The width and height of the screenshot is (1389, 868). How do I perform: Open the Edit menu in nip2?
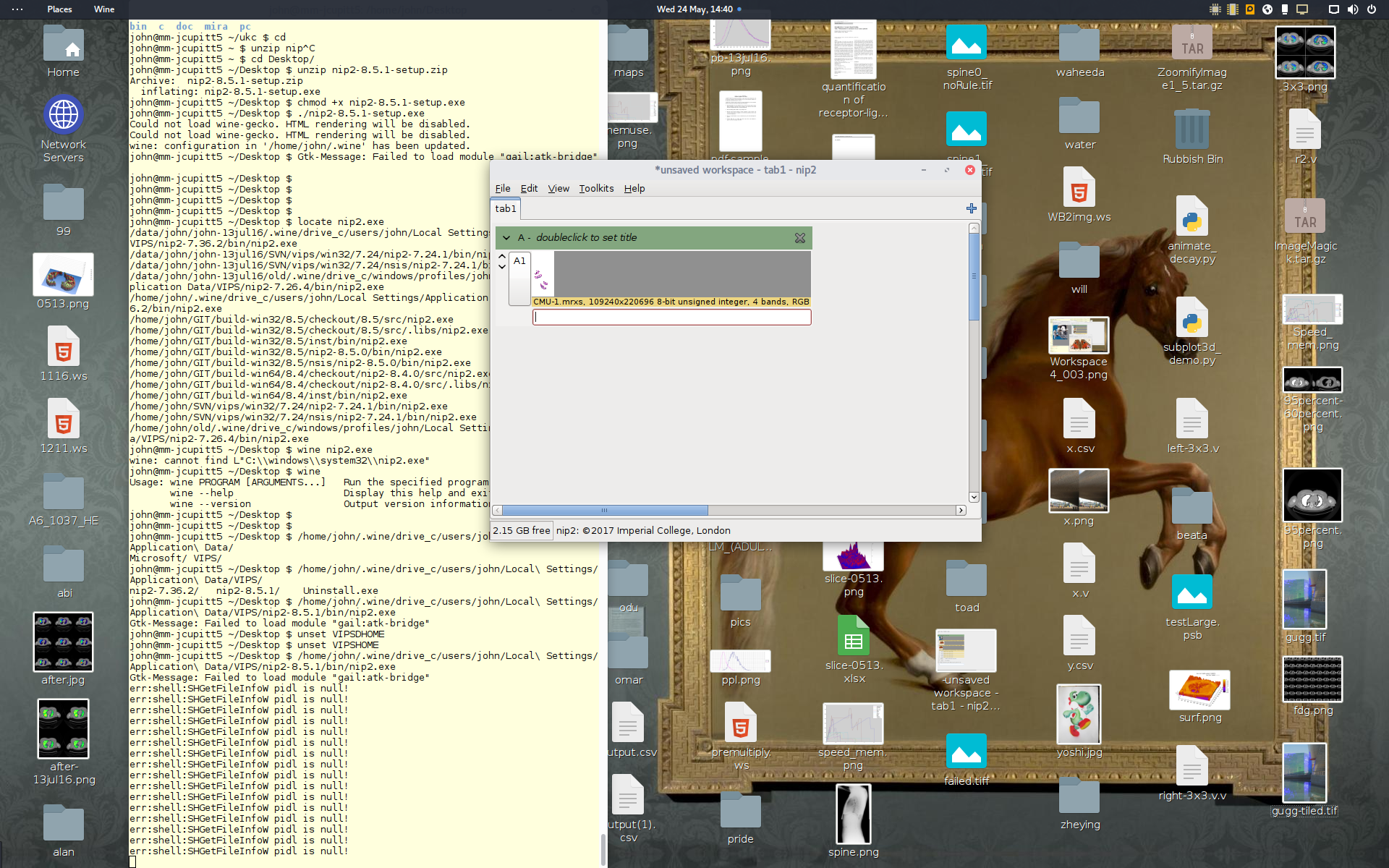[529, 189]
